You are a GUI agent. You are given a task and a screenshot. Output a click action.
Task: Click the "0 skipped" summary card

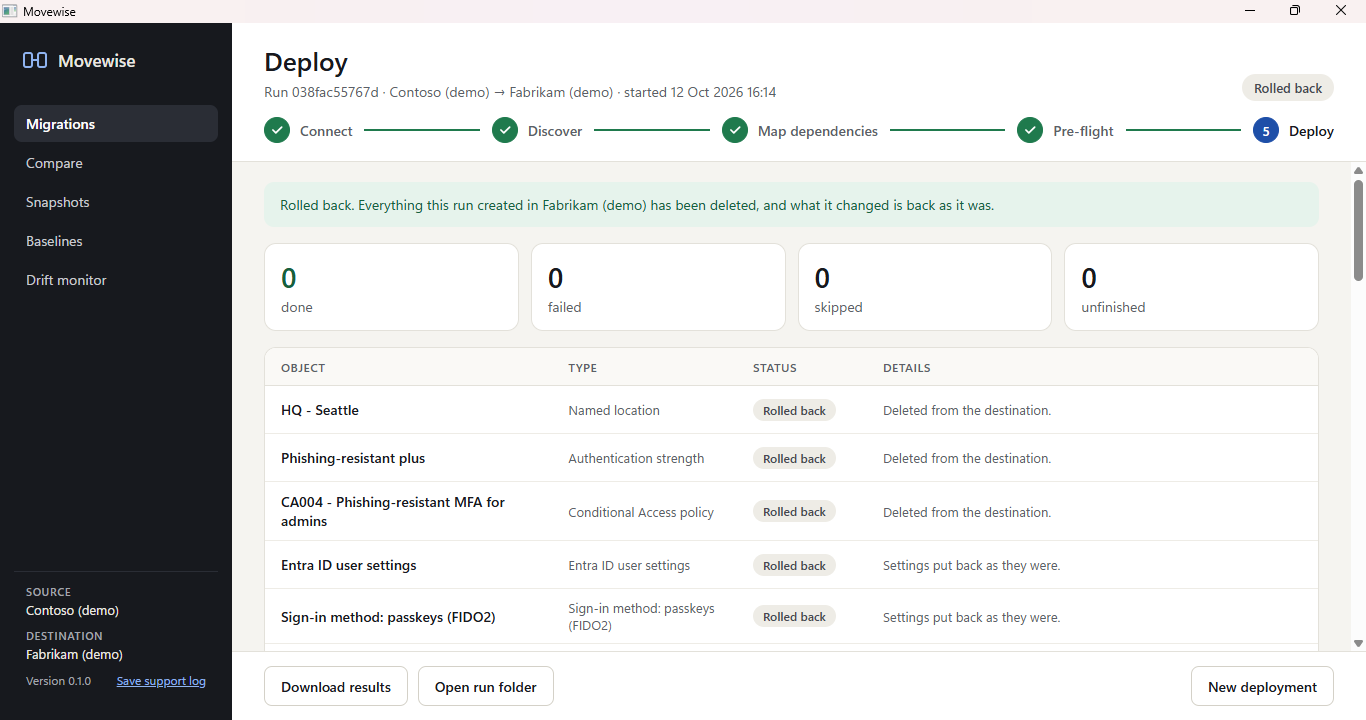pyautogui.click(x=925, y=287)
